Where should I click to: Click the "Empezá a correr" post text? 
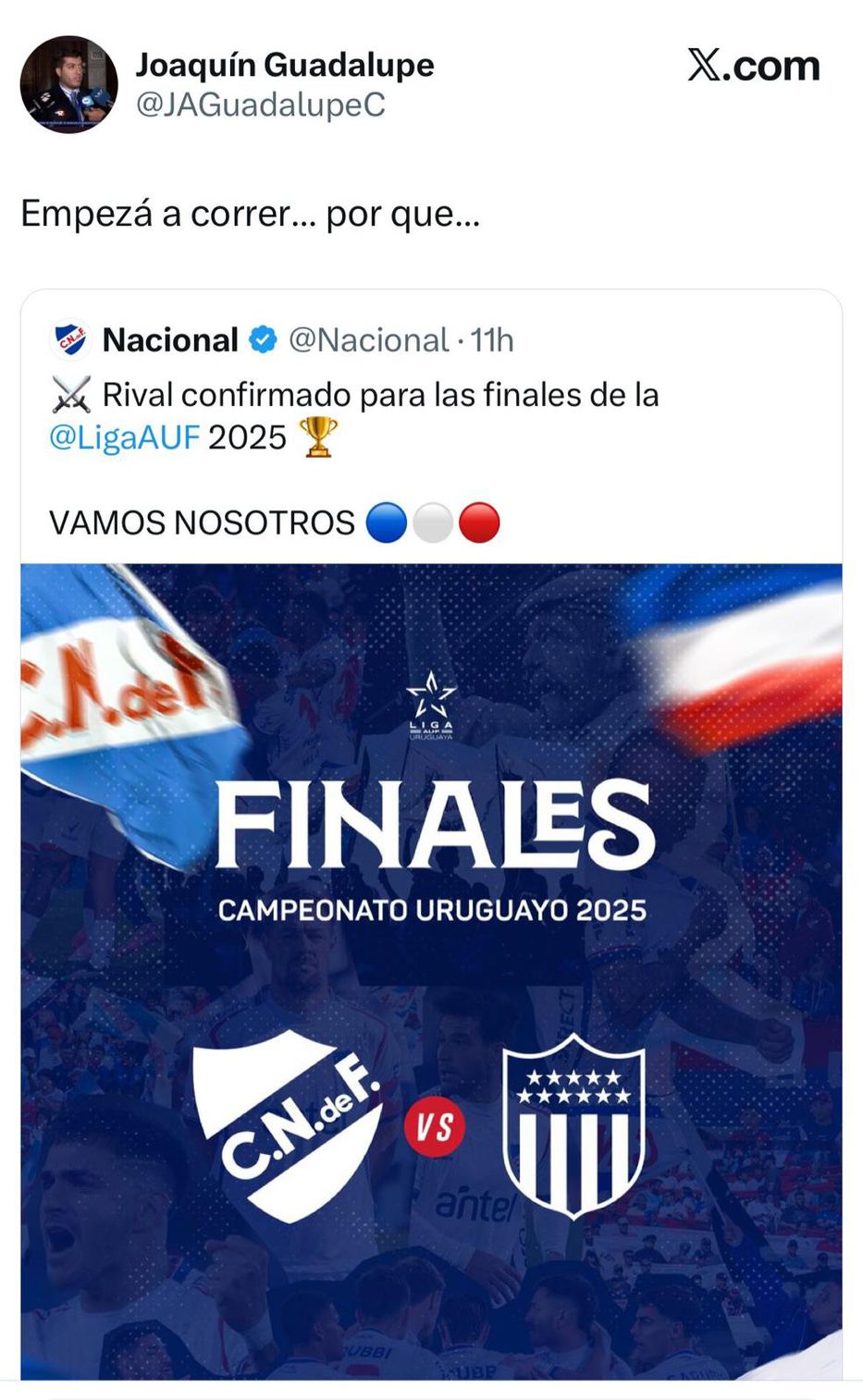pyautogui.click(x=250, y=214)
